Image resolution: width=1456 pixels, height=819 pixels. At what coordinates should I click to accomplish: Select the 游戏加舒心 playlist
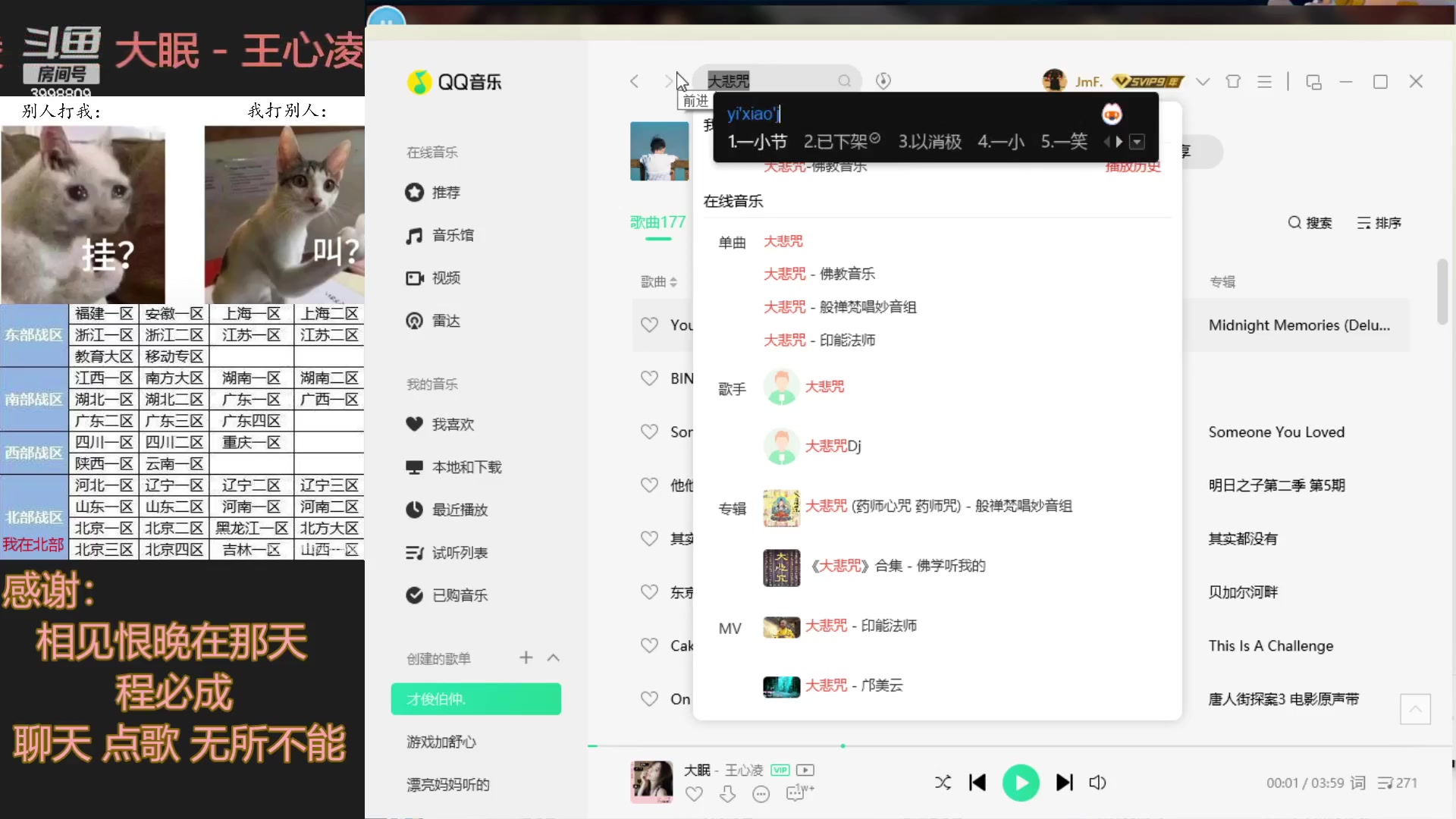441,742
